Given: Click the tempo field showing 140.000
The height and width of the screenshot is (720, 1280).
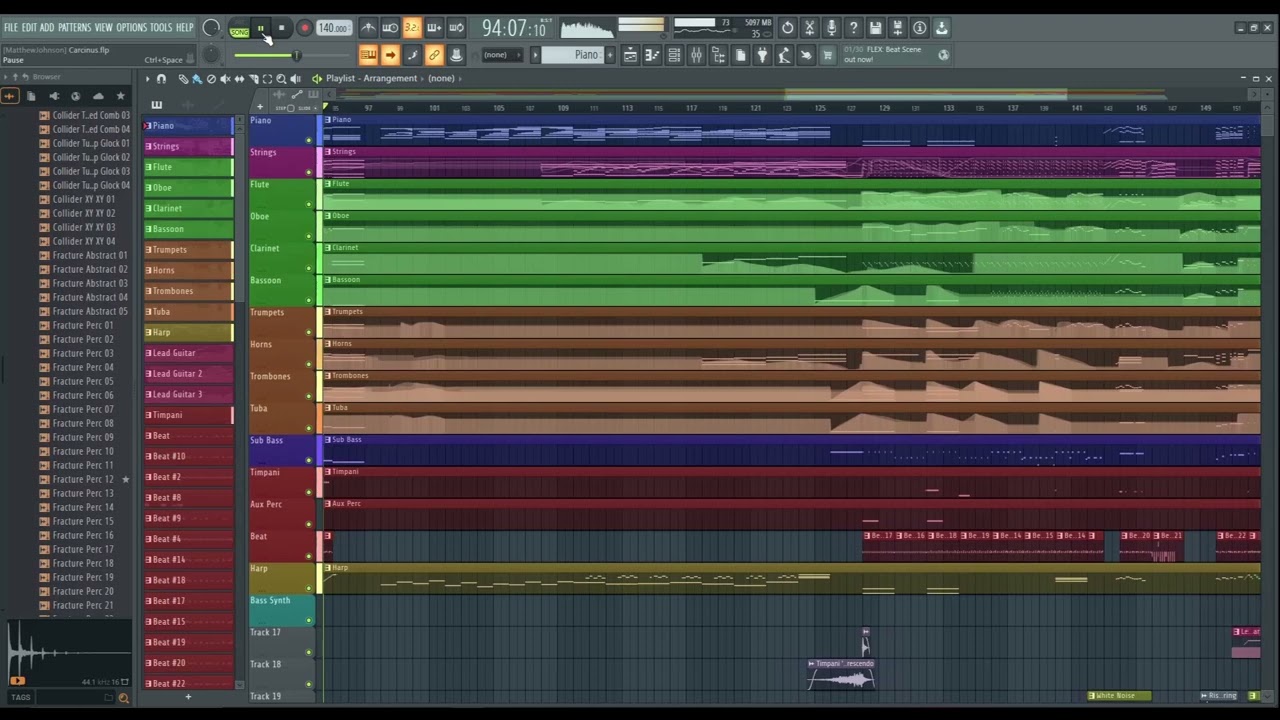Looking at the screenshot, I should [333, 28].
